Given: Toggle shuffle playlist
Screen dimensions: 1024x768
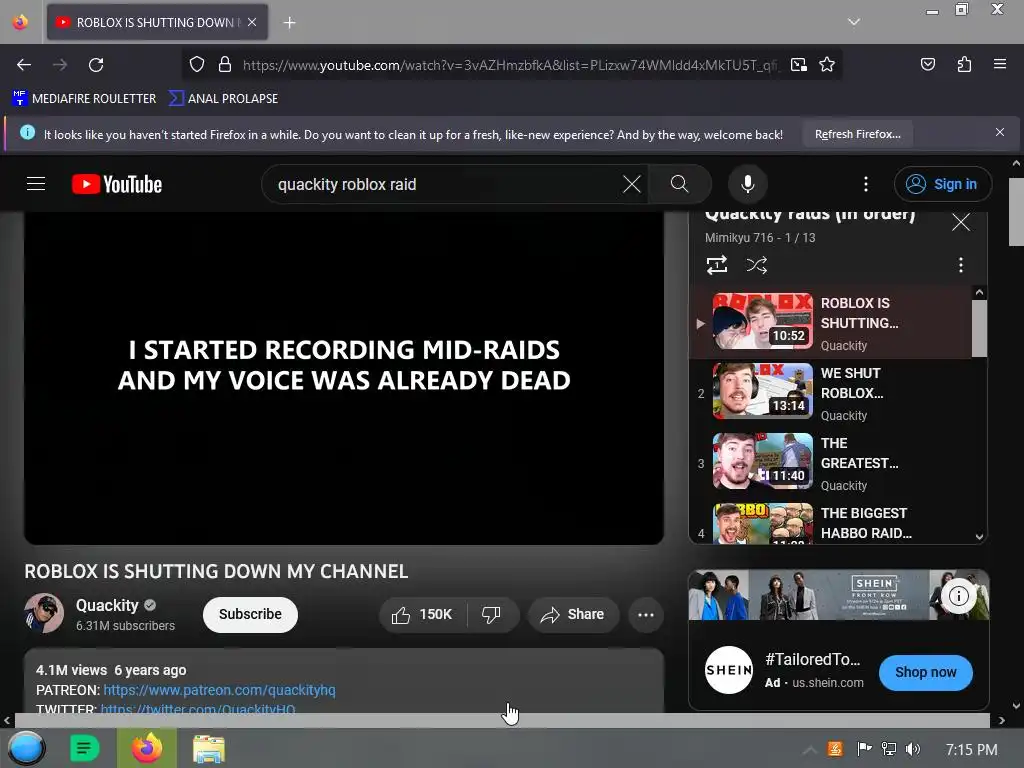Looking at the screenshot, I should [756, 265].
